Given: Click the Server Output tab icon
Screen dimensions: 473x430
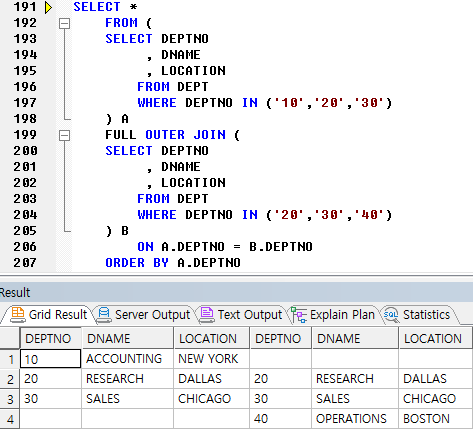Looking at the screenshot, I should [104, 315].
